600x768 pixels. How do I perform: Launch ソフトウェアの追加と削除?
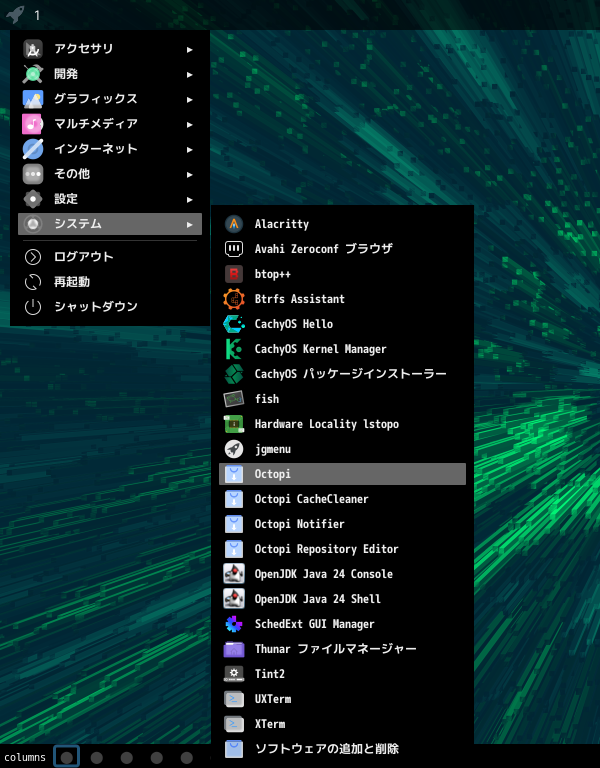pos(342,748)
